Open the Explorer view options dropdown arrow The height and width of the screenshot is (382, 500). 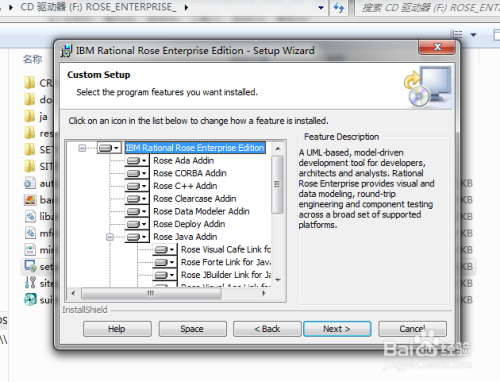point(473,34)
